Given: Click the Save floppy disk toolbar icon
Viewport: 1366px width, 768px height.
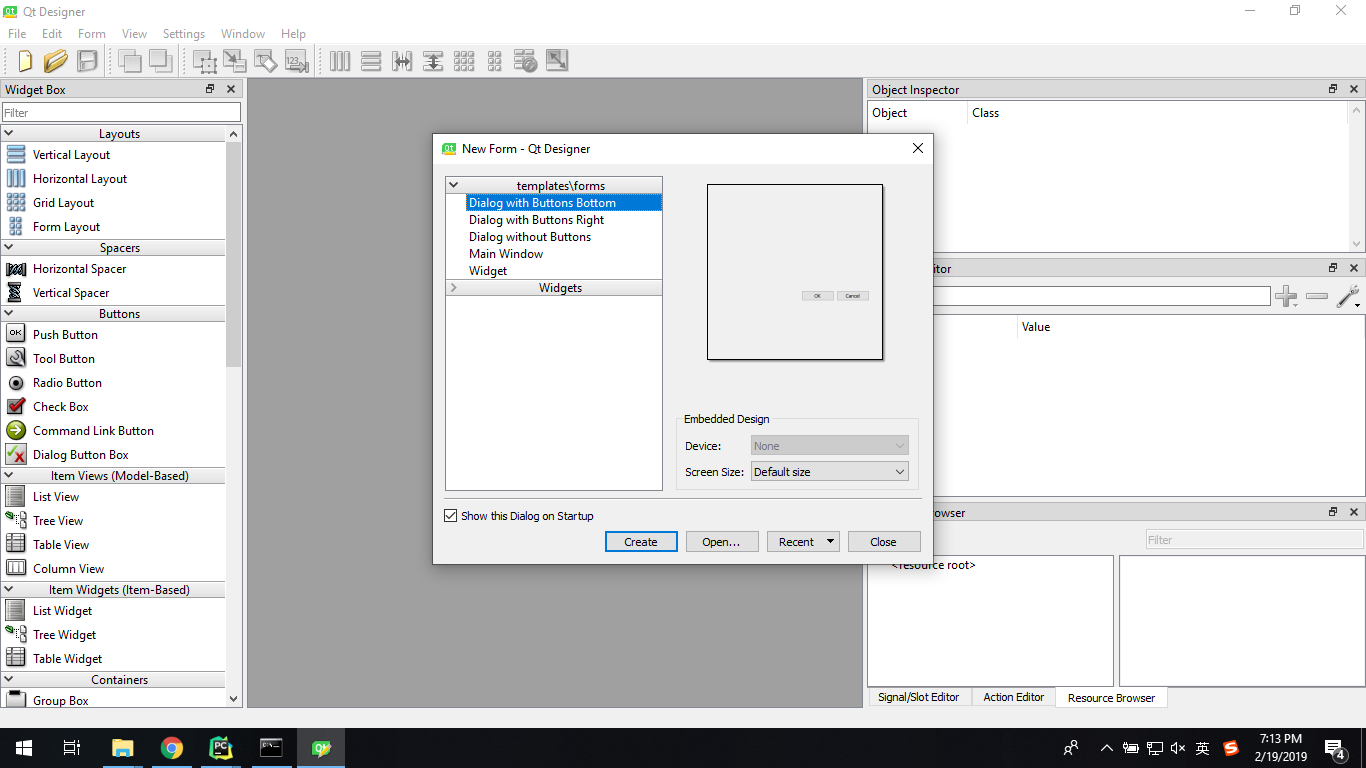Looking at the screenshot, I should (87, 61).
